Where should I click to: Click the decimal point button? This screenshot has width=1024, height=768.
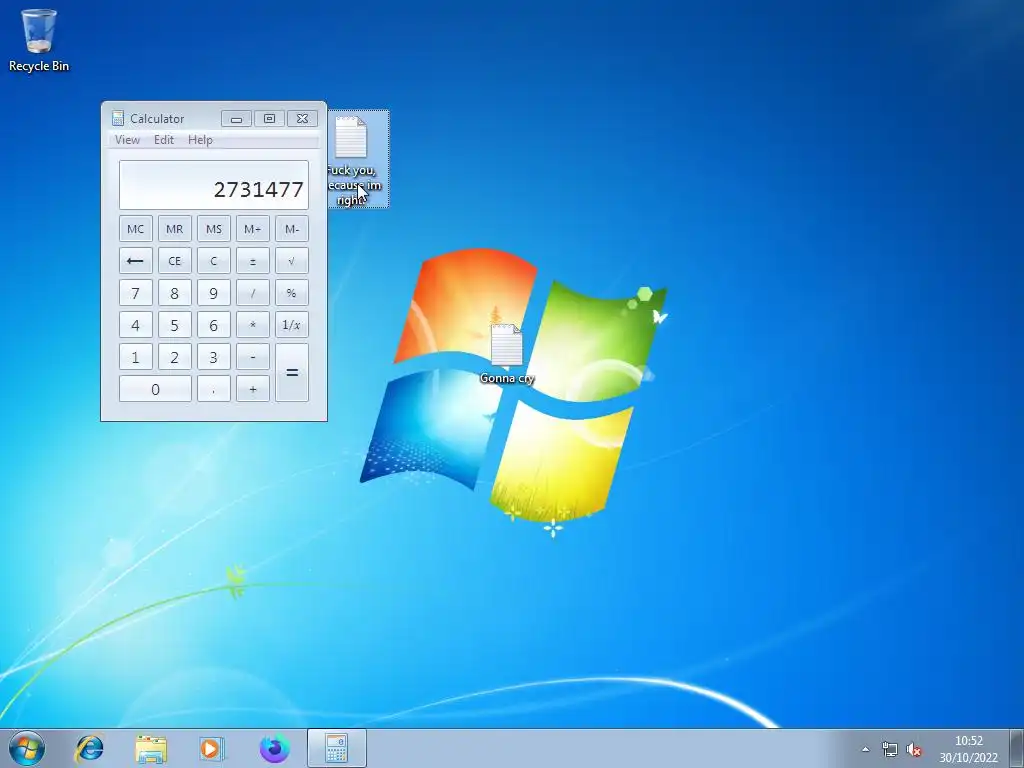pyautogui.click(x=214, y=389)
